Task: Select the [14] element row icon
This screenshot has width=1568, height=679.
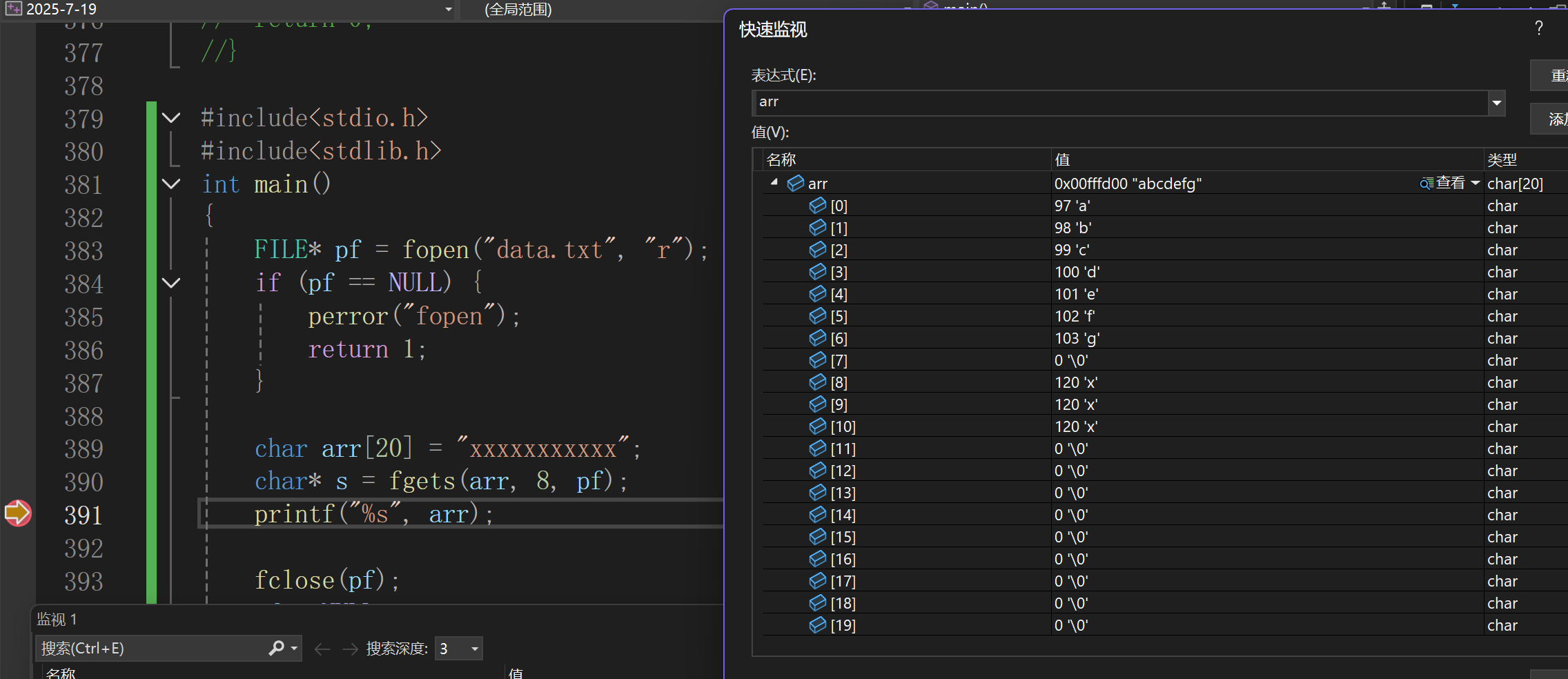Action: 818,514
